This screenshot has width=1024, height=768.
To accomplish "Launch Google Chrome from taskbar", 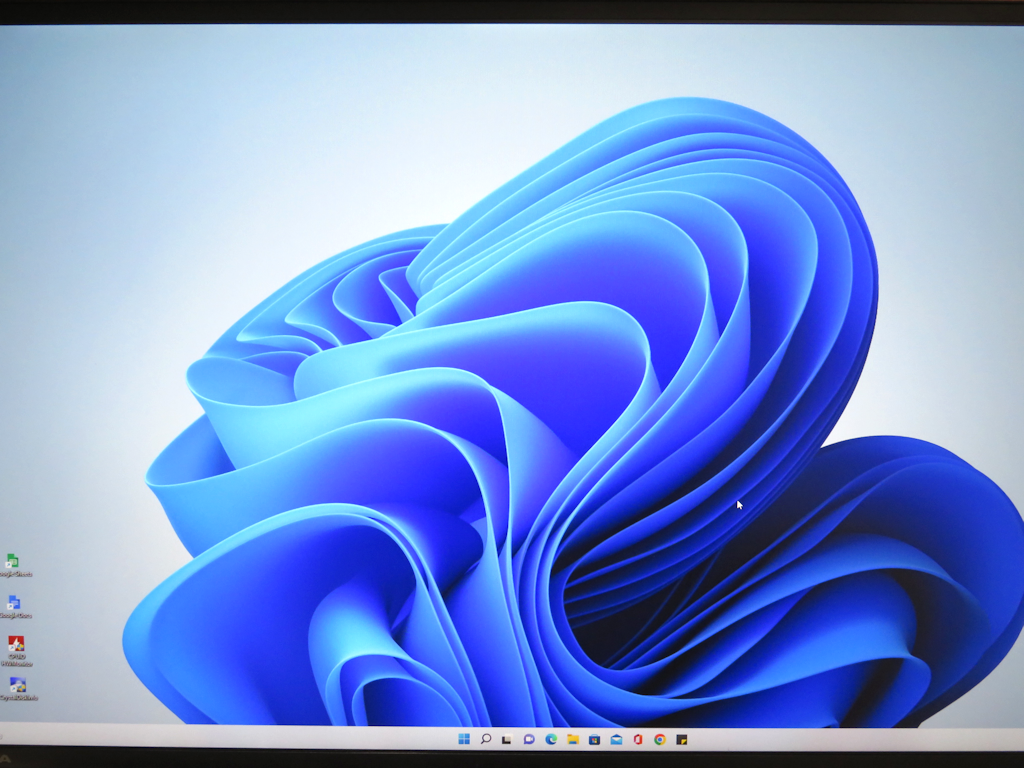I will click(660, 739).
